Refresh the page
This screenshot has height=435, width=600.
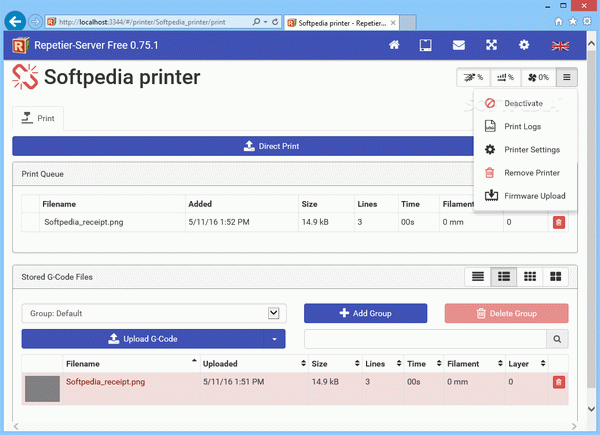tap(275, 22)
